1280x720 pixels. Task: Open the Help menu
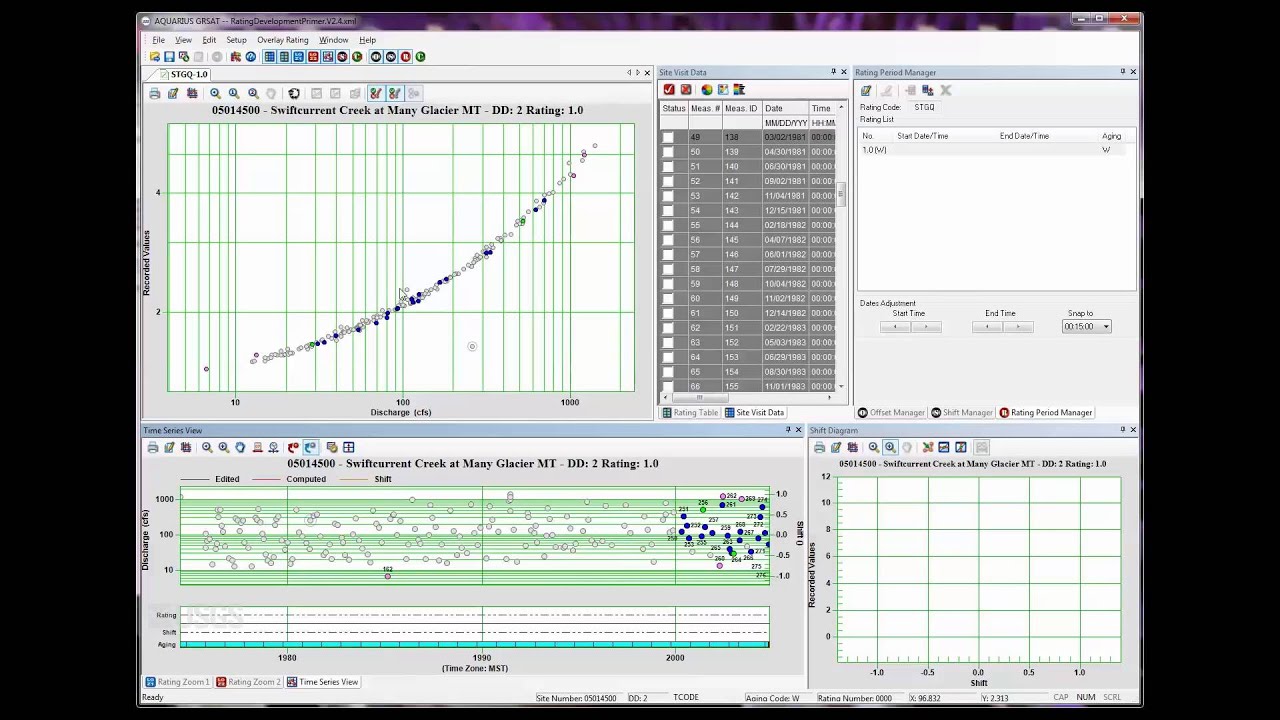367,40
